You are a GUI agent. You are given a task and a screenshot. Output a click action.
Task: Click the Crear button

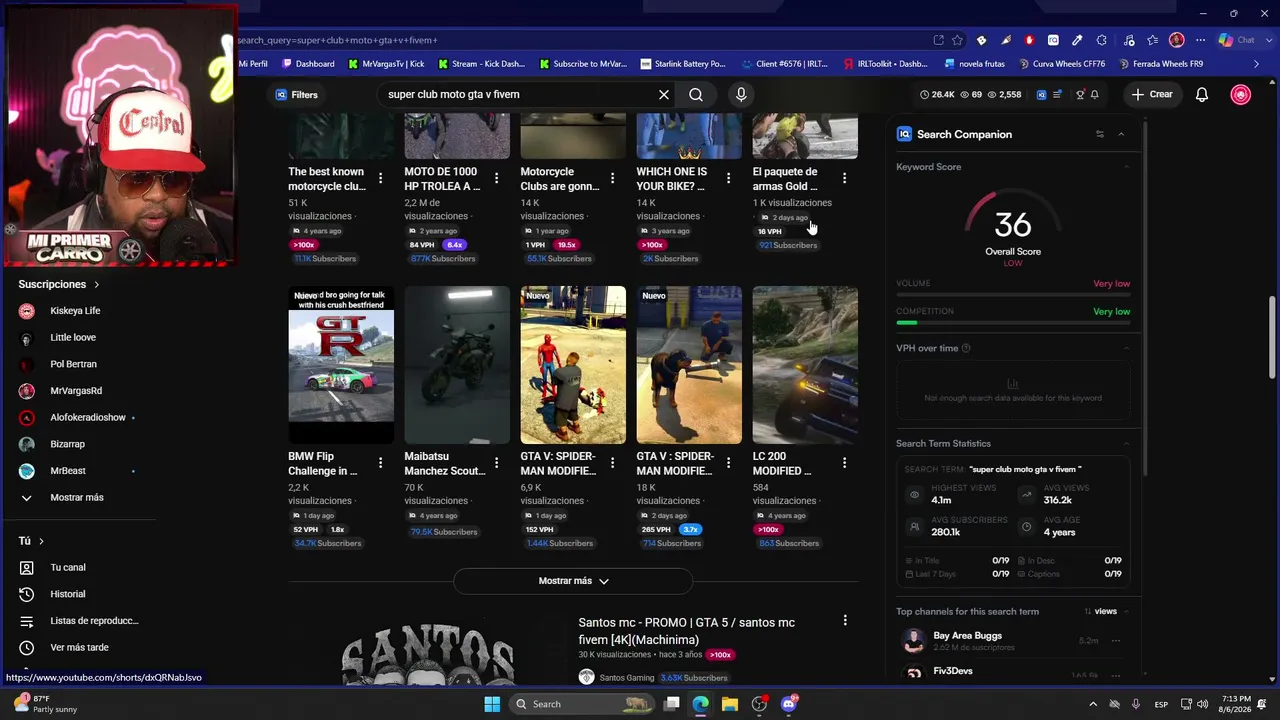1152,94
